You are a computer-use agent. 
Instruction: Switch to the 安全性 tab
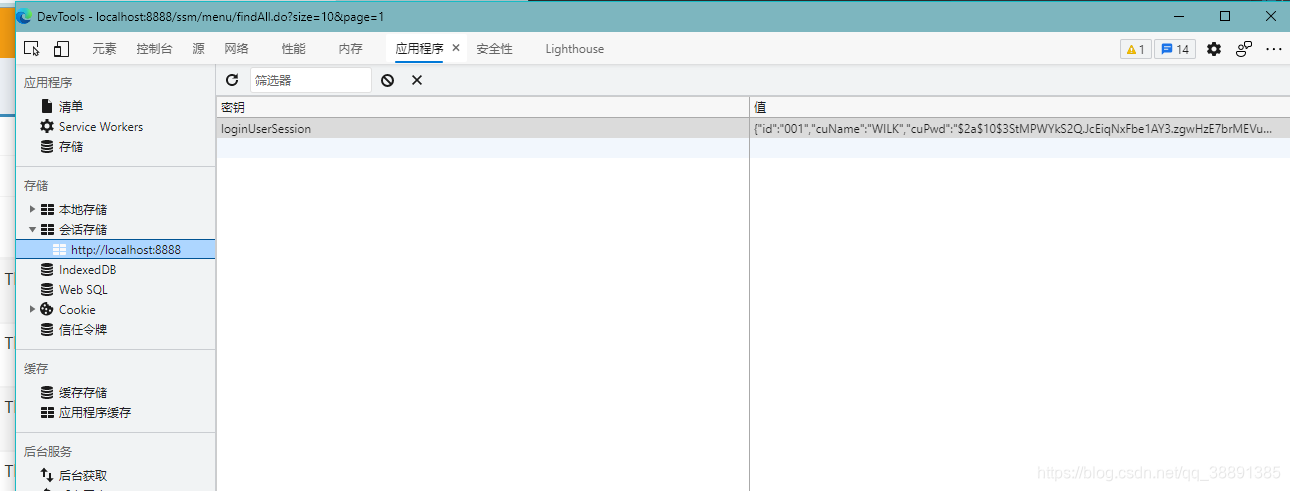(x=494, y=49)
